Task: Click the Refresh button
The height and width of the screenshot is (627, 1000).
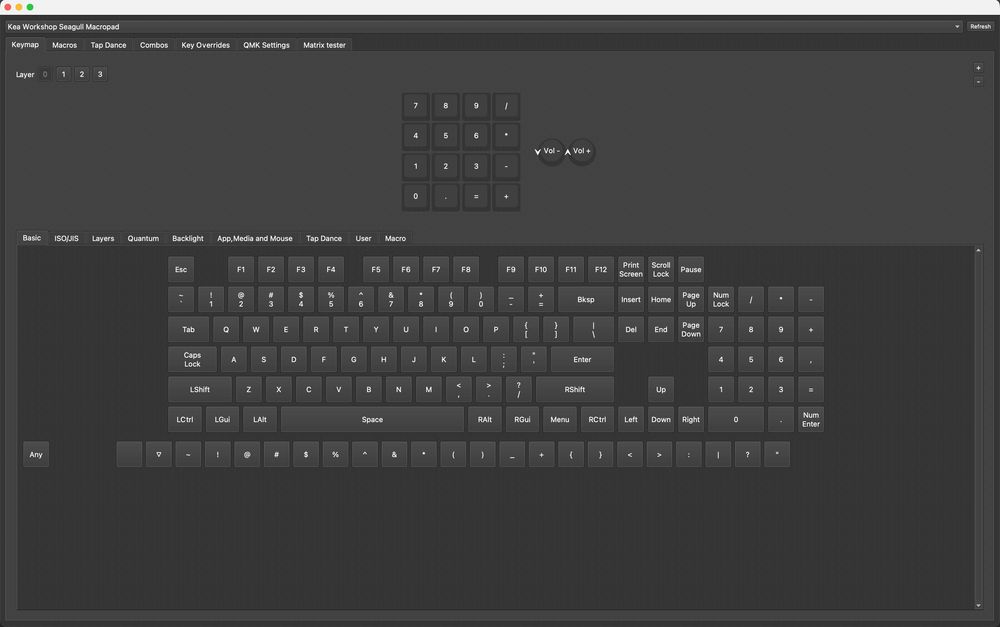Action: point(980,27)
